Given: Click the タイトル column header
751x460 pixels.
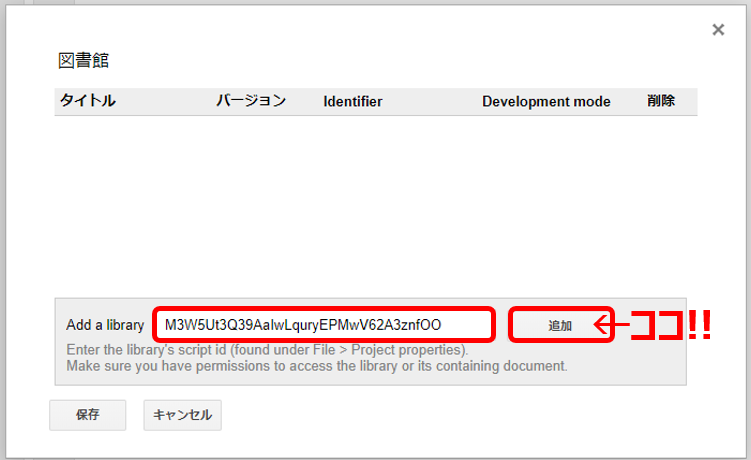Looking at the screenshot, I should (x=88, y=101).
